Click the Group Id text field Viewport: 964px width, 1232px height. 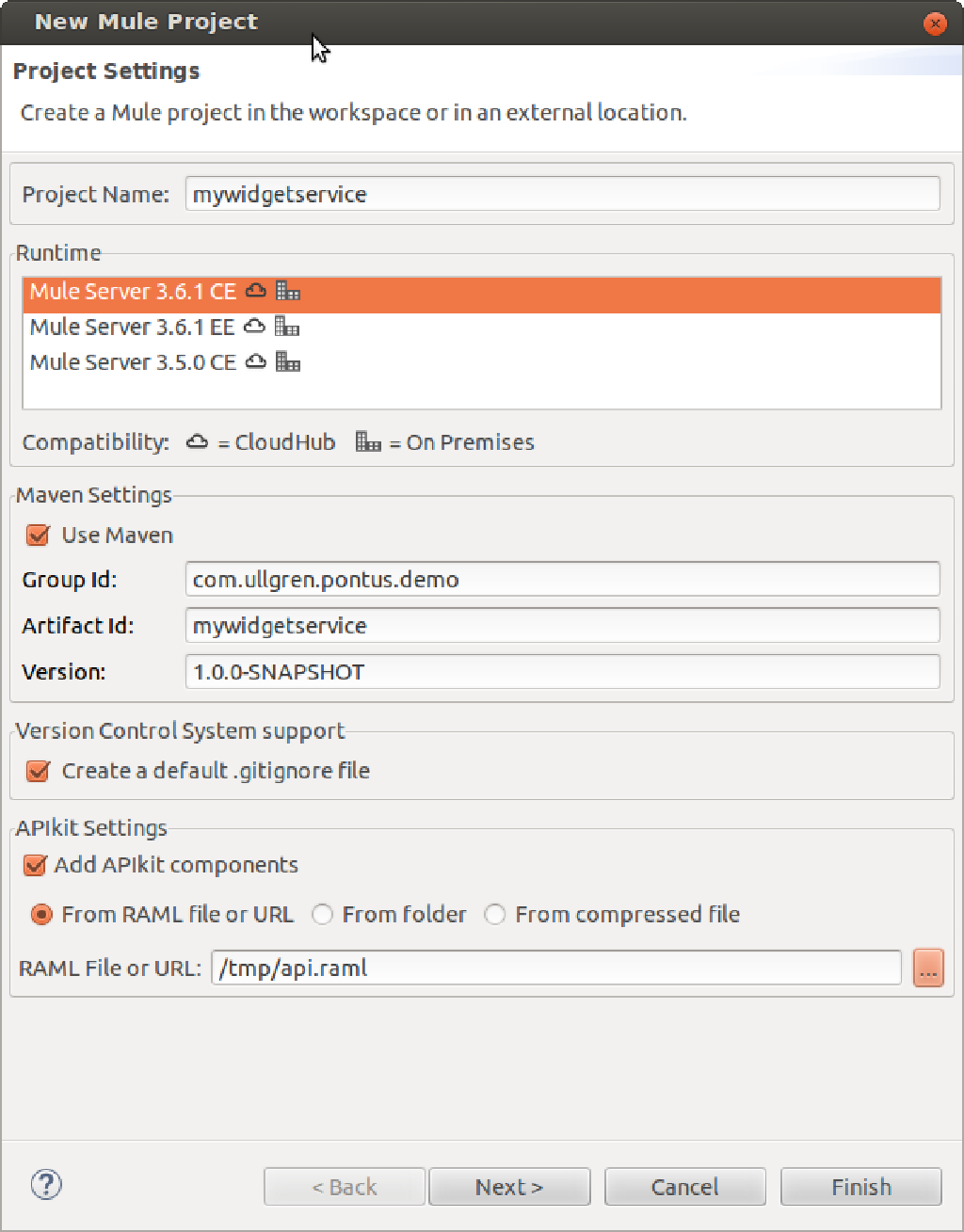click(562, 579)
